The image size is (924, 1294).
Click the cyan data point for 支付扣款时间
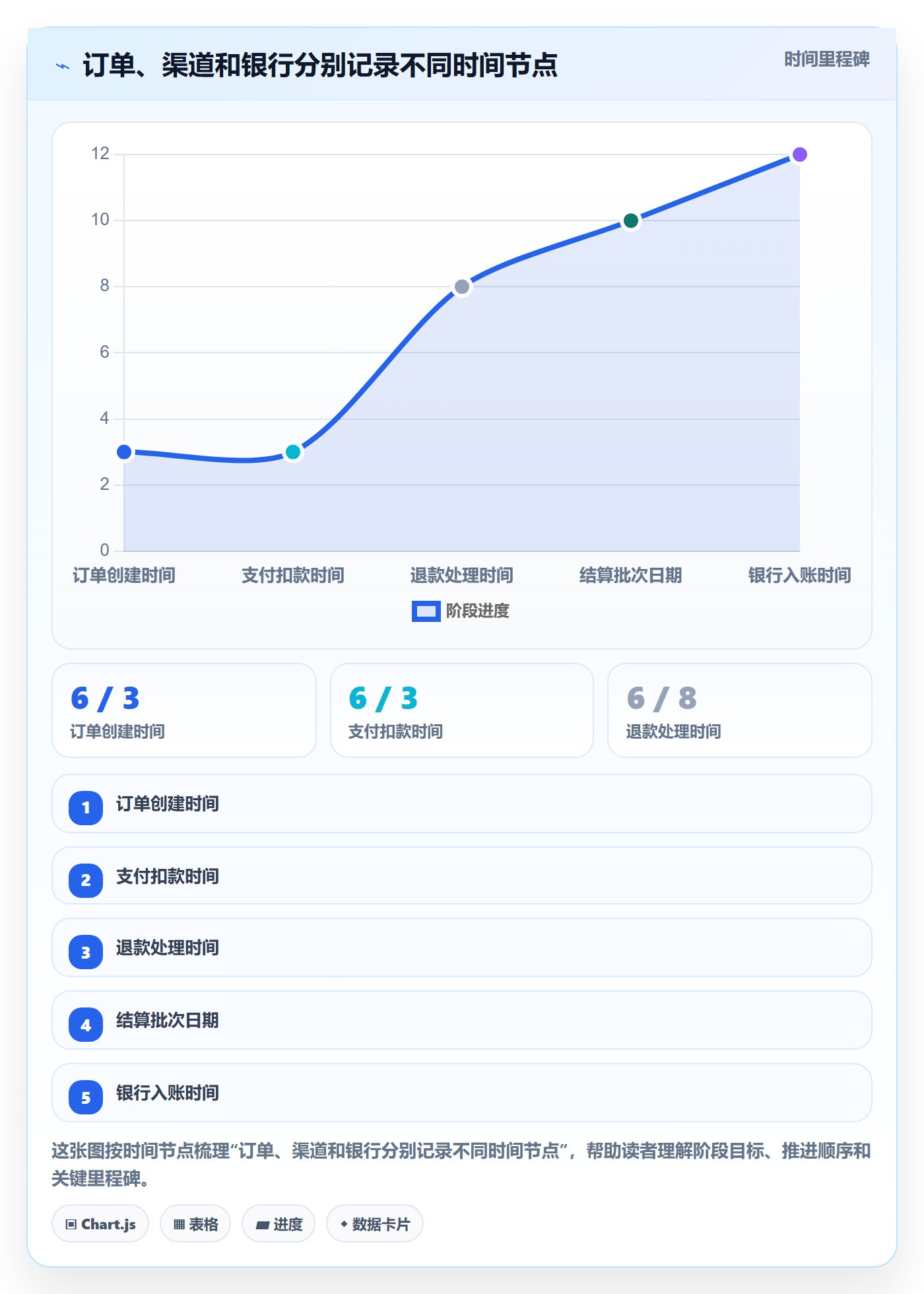pyautogui.click(x=293, y=452)
